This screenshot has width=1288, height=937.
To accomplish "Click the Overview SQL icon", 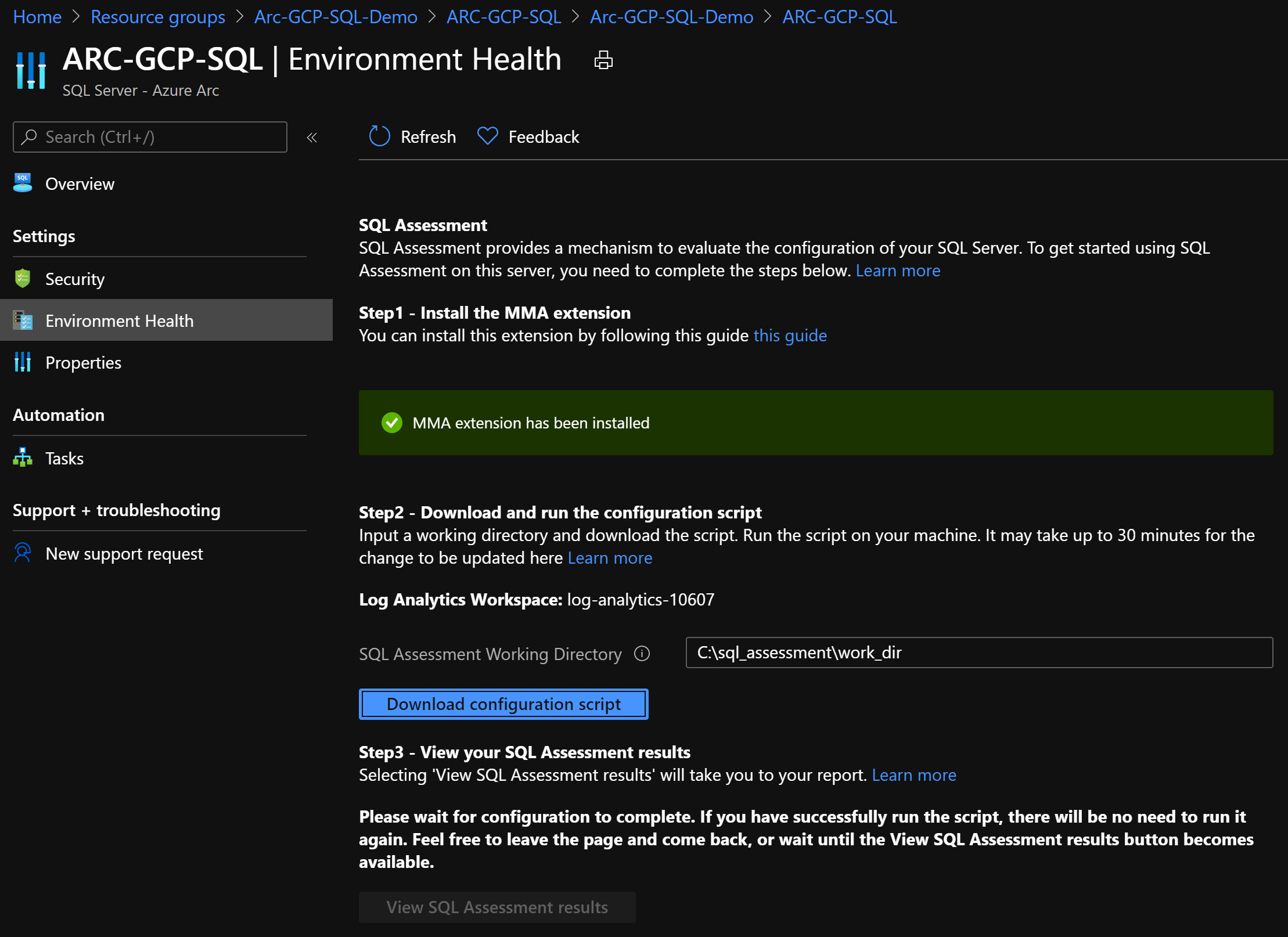I will click(x=23, y=183).
